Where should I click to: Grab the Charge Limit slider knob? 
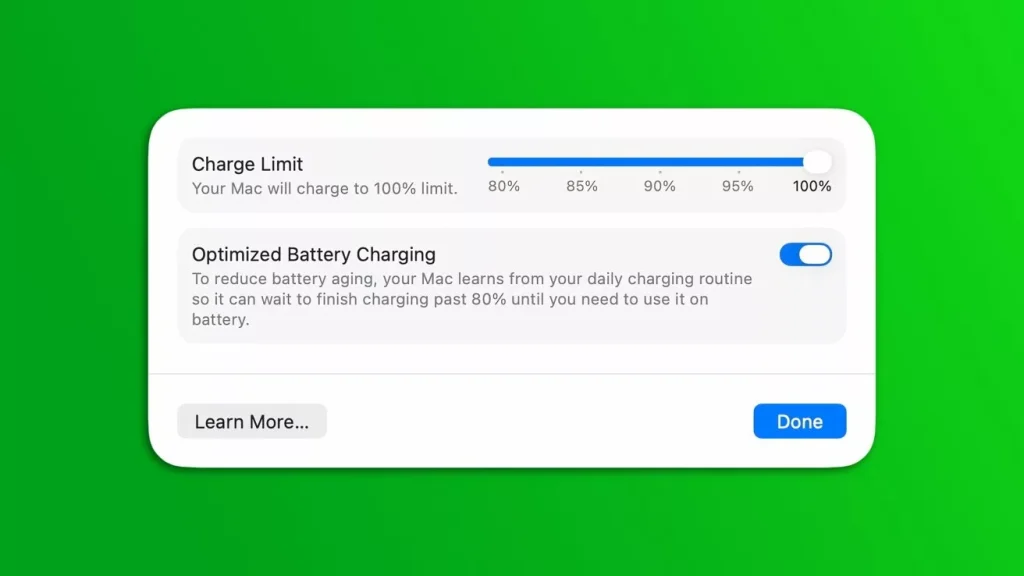[x=817, y=162]
